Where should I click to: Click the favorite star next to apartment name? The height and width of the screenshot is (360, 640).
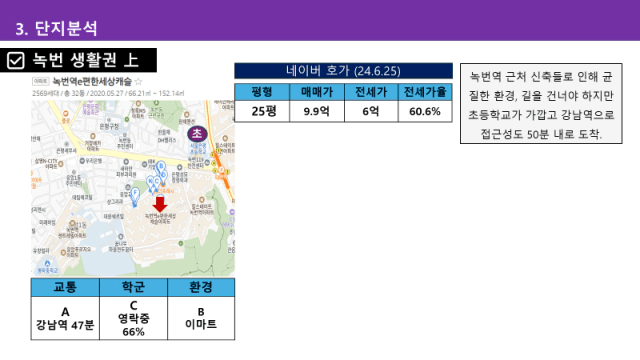pyautogui.click(x=139, y=81)
